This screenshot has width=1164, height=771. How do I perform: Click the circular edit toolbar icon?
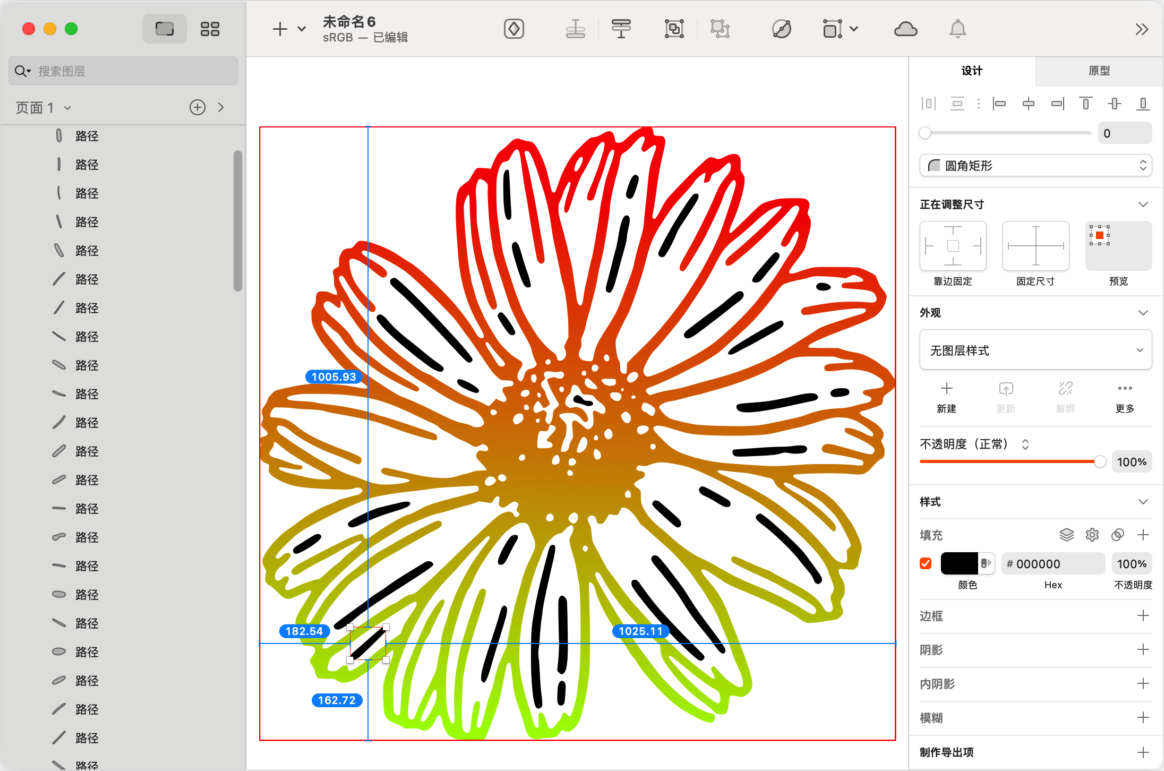click(x=781, y=29)
